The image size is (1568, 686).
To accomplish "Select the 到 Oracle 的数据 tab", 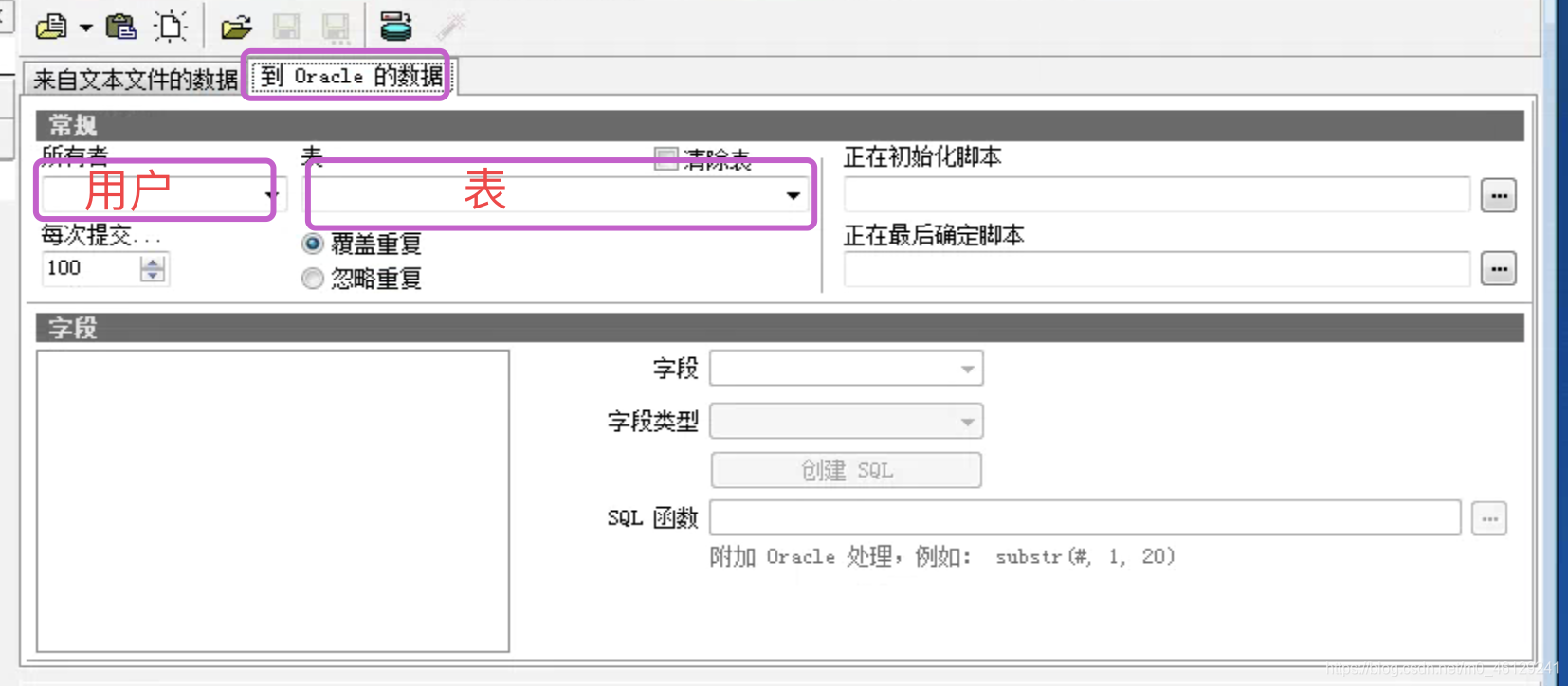I will tap(351, 76).
